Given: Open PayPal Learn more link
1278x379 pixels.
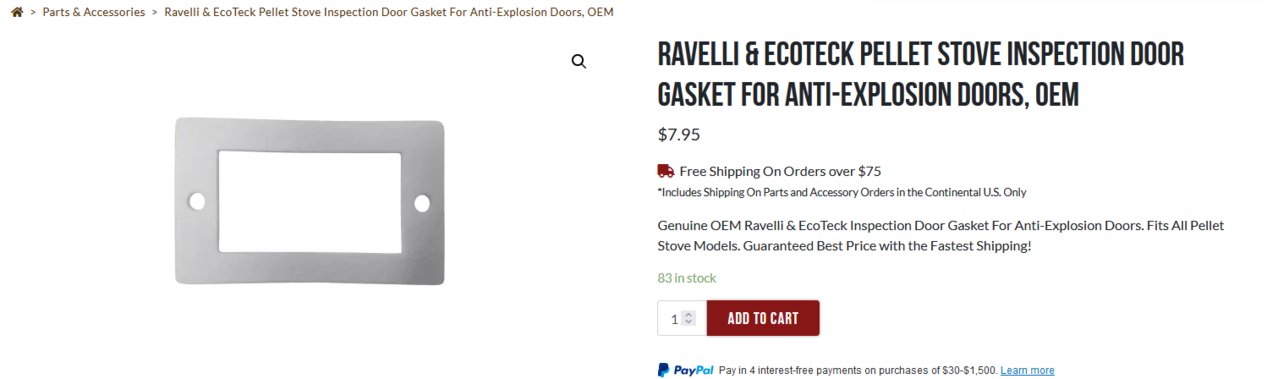Looking at the screenshot, I should click(1027, 371).
